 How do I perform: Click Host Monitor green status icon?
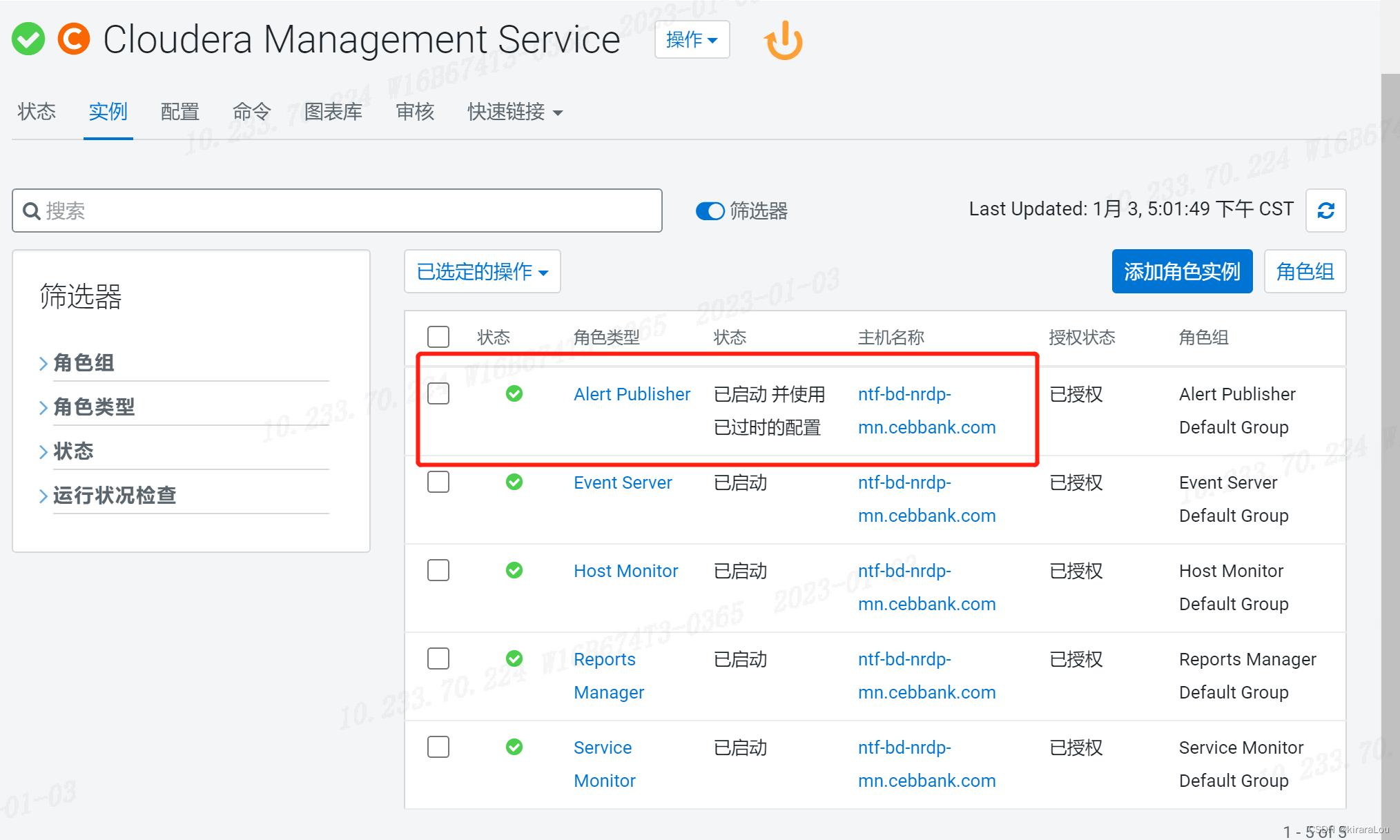(514, 570)
